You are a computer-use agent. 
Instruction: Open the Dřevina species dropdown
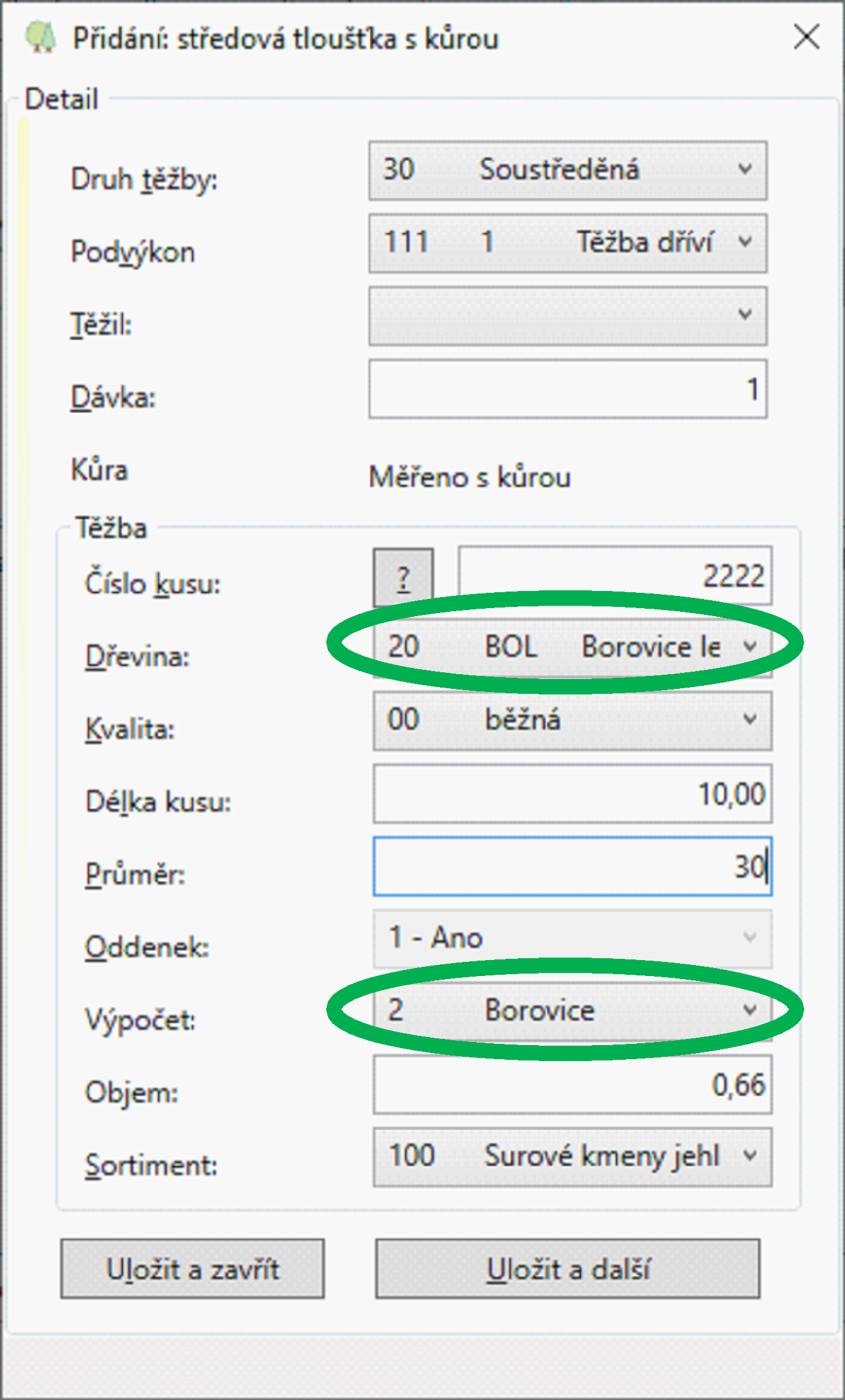(571, 648)
